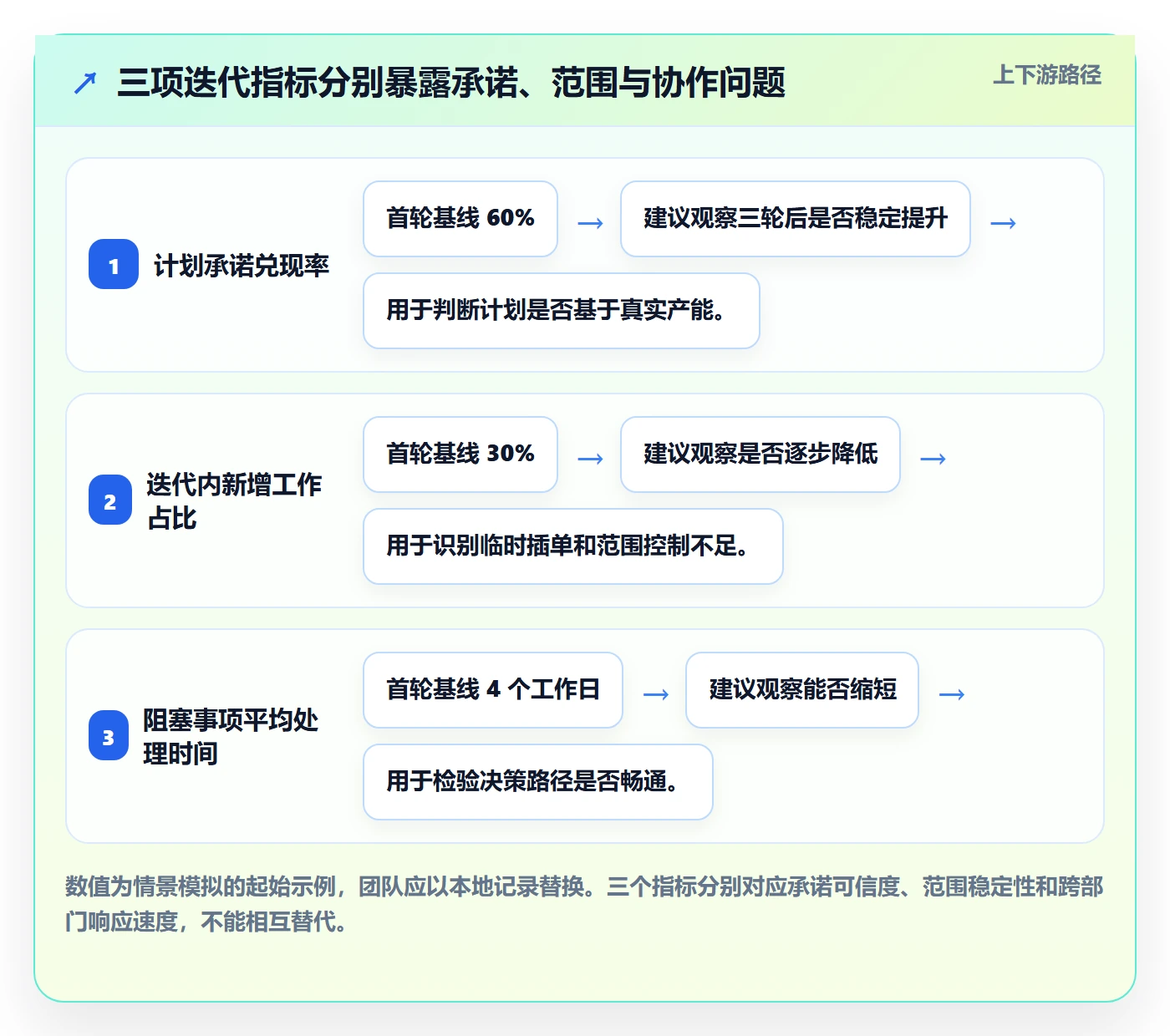This screenshot has height=1036, width=1170.
Task: Click the diagonal arrow icon beside the title
Action: (85, 84)
